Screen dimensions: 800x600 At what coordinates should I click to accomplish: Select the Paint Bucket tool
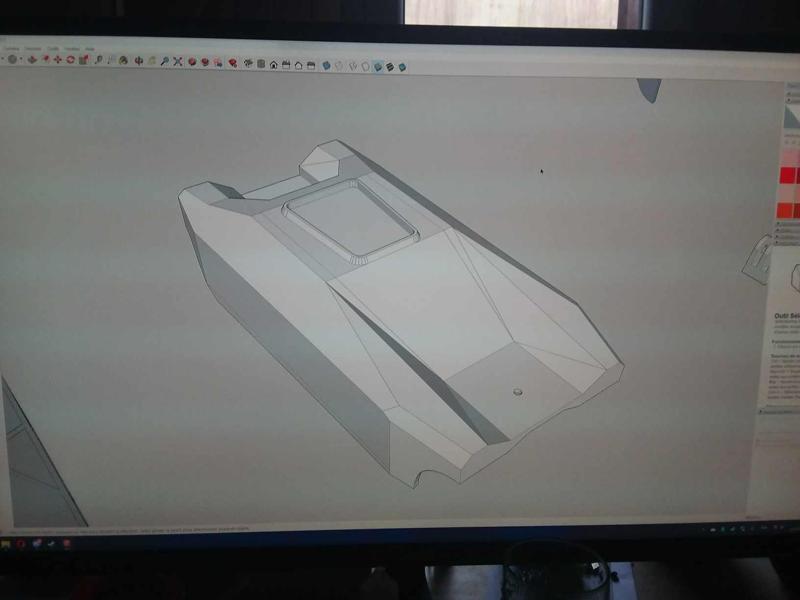123,61
